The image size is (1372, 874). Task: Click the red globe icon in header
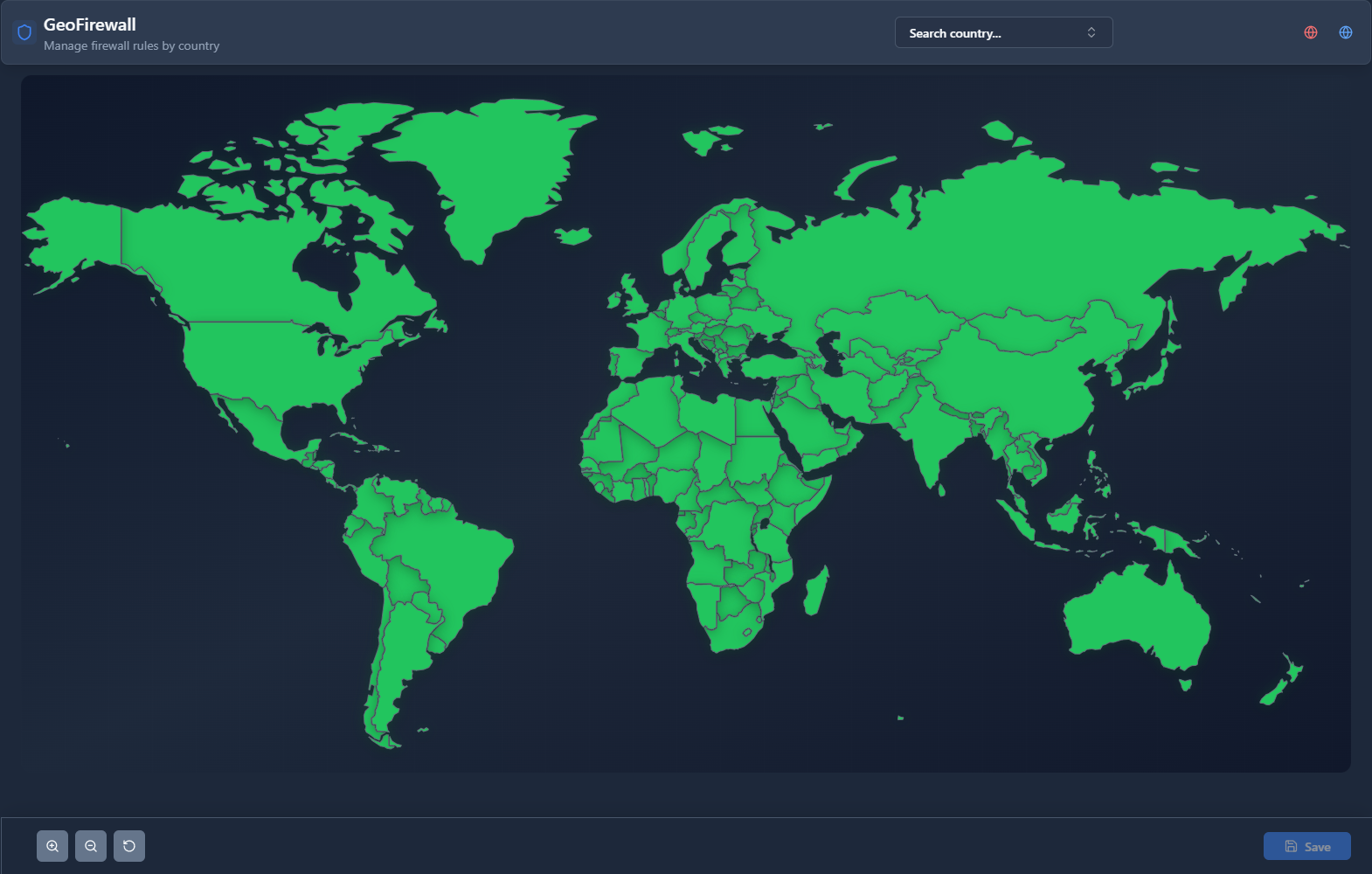(x=1311, y=32)
